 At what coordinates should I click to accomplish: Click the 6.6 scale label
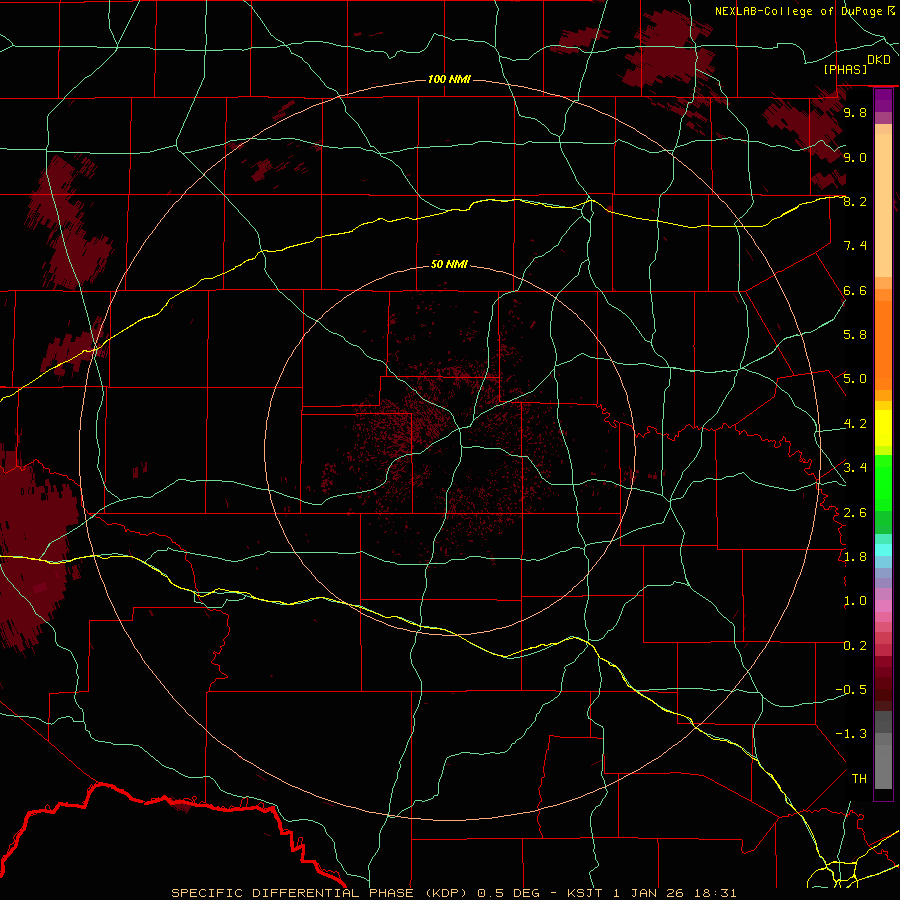[x=855, y=290]
